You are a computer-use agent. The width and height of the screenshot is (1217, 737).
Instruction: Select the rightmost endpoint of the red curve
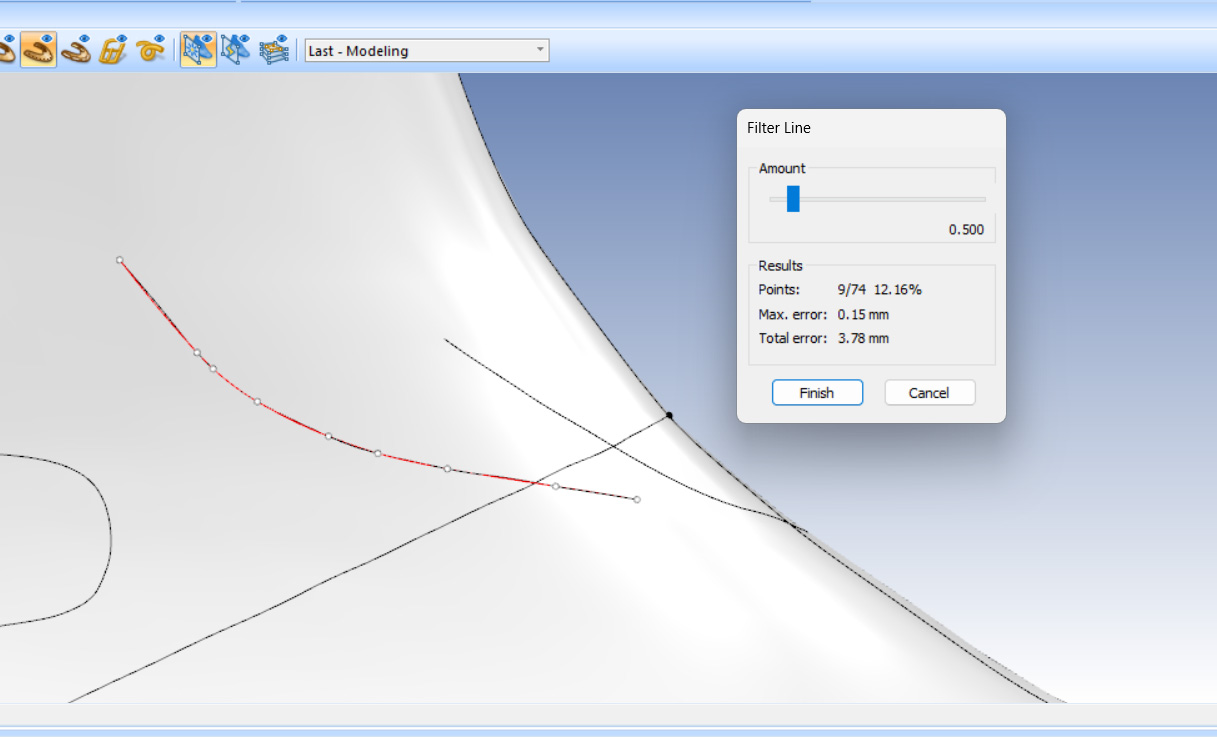pos(637,499)
